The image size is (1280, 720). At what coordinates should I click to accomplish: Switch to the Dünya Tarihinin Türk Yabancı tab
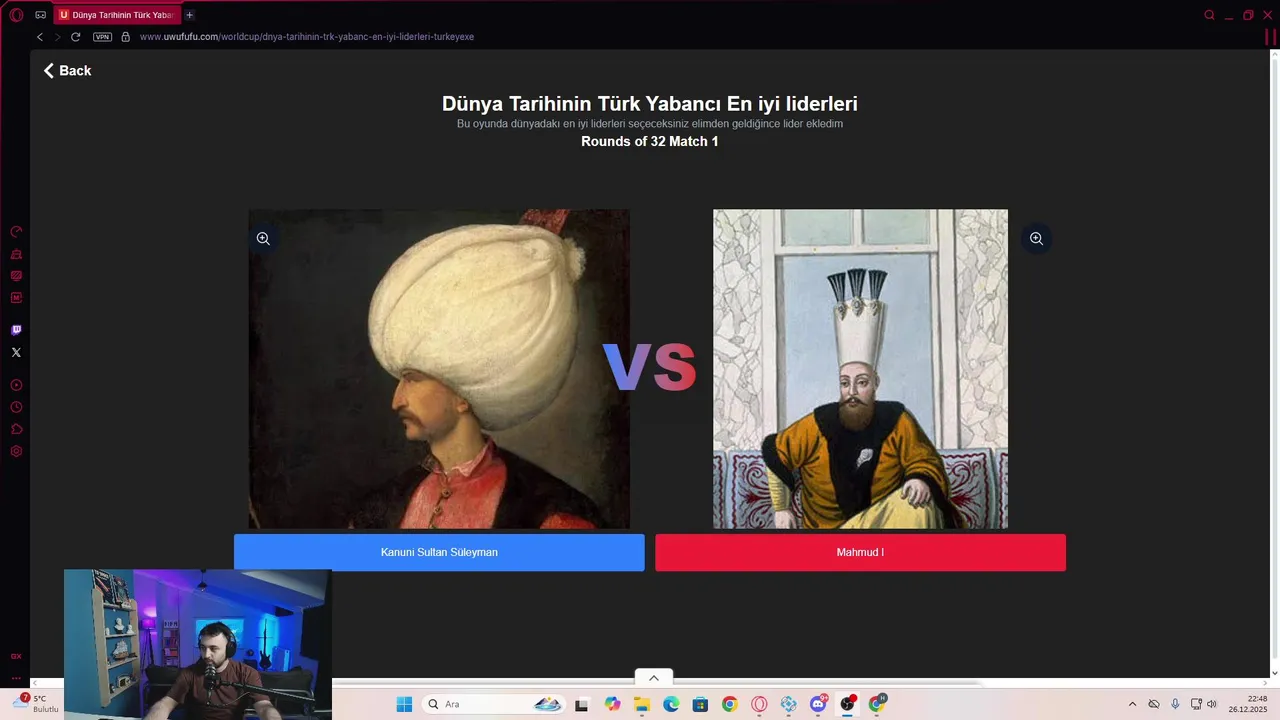click(118, 15)
